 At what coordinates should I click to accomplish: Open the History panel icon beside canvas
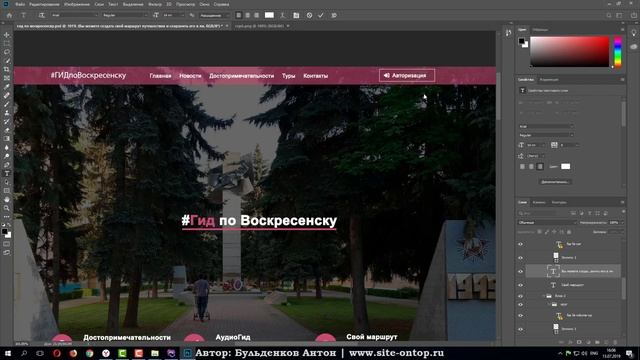(x=508, y=33)
